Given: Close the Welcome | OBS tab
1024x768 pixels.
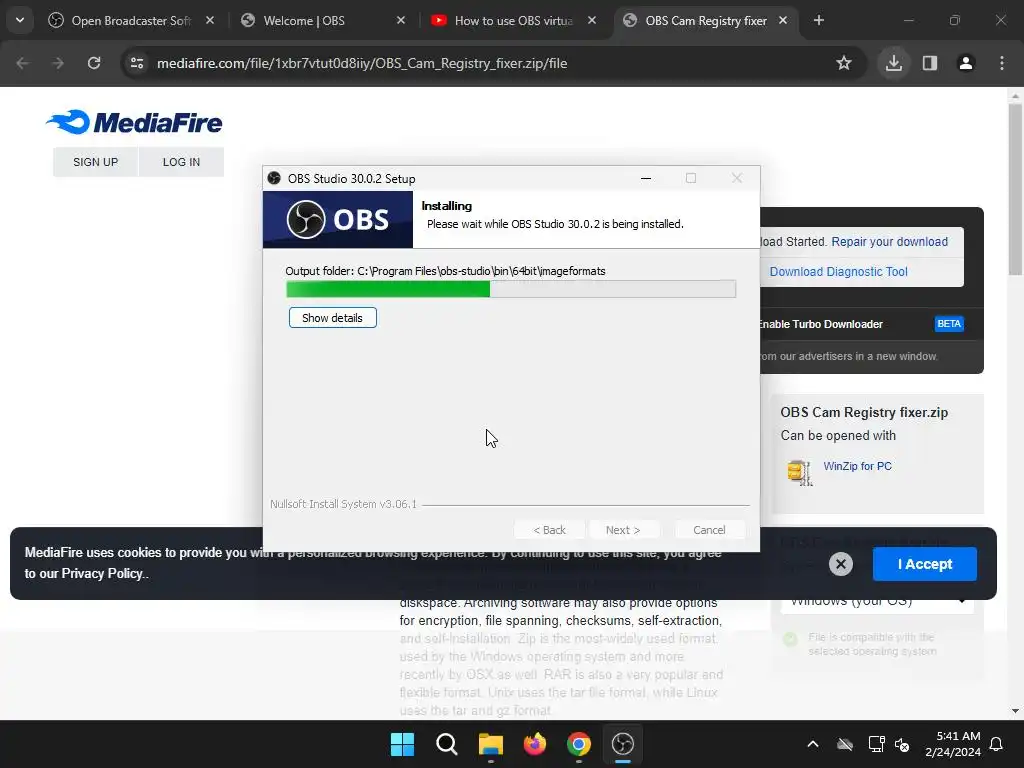Looking at the screenshot, I should (401, 20).
